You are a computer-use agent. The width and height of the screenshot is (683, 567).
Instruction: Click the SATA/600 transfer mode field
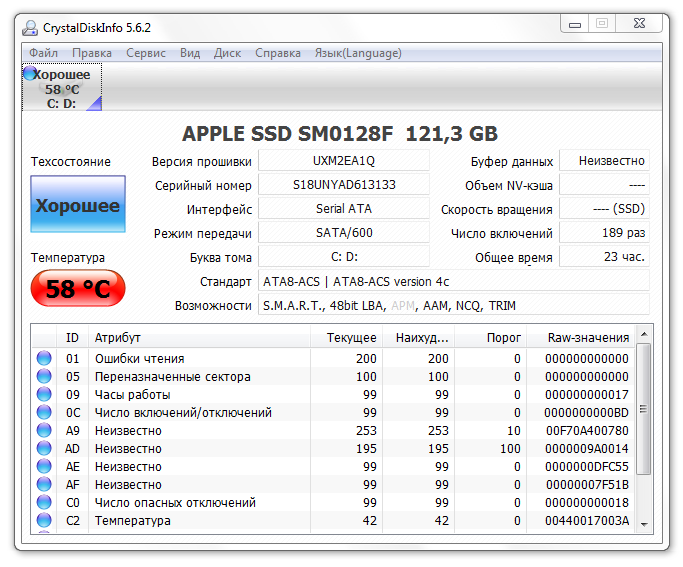click(344, 233)
